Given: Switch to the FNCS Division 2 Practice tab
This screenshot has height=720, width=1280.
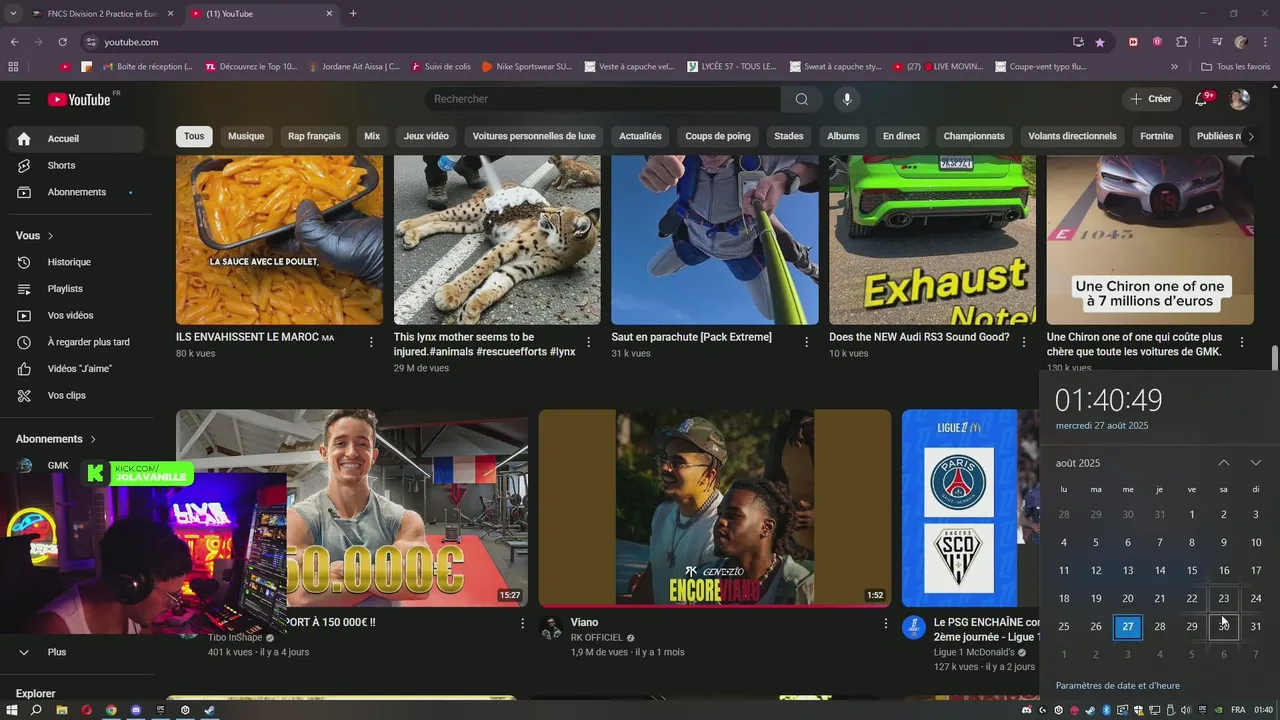Looking at the screenshot, I should 102,13.
